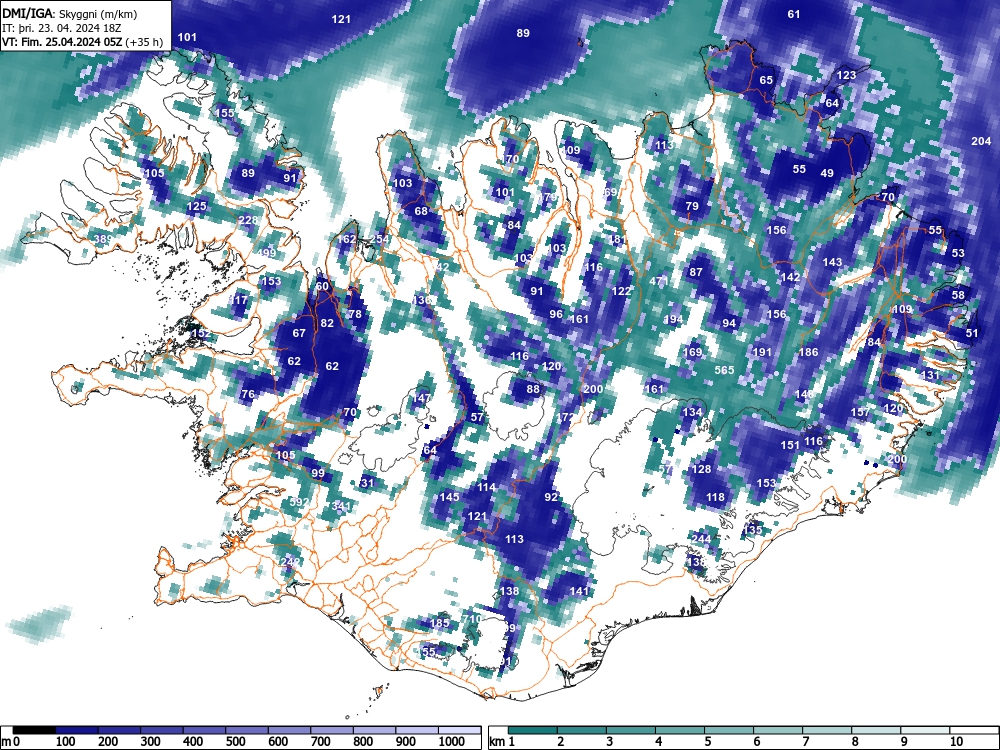This screenshot has height=750, width=1000.
Task: Click the visibility value 117 on the map
Action: [238, 300]
